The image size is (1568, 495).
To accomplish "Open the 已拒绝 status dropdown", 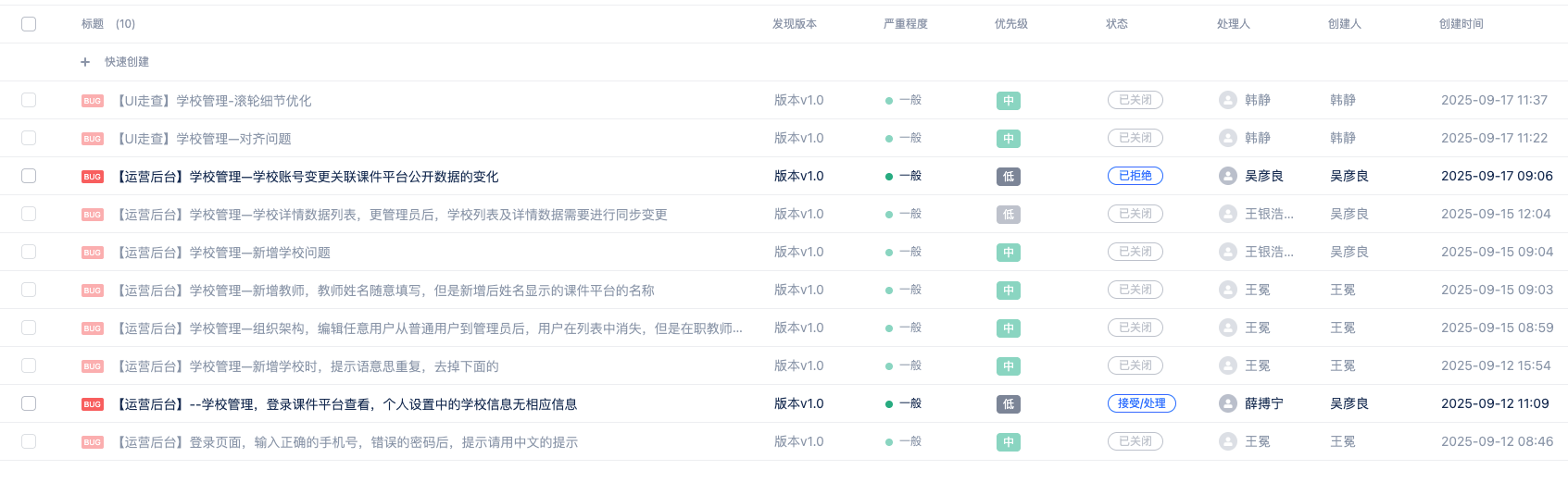I will [x=1135, y=176].
